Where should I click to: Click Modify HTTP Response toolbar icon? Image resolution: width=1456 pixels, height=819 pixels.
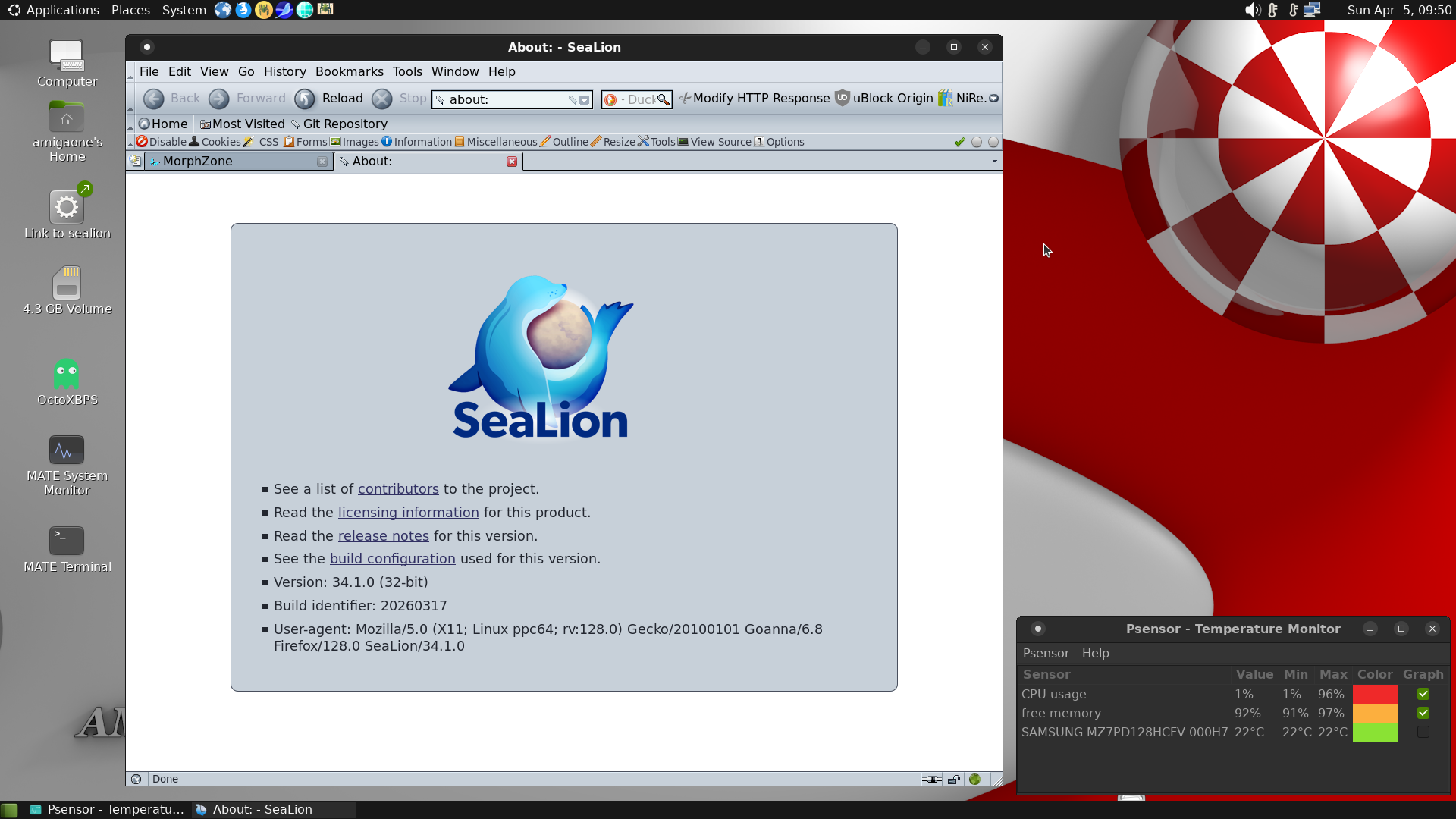[754, 99]
